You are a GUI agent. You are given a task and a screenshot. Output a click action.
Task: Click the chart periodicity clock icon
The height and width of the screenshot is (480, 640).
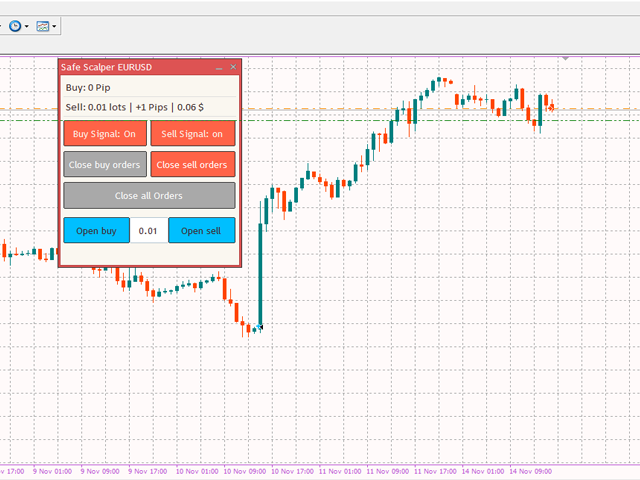[15, 26]
